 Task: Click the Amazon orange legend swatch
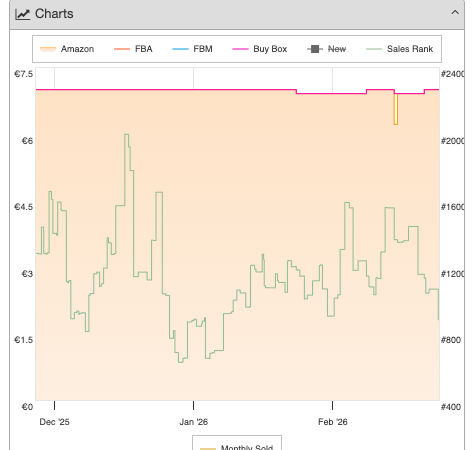pos(48,49)
